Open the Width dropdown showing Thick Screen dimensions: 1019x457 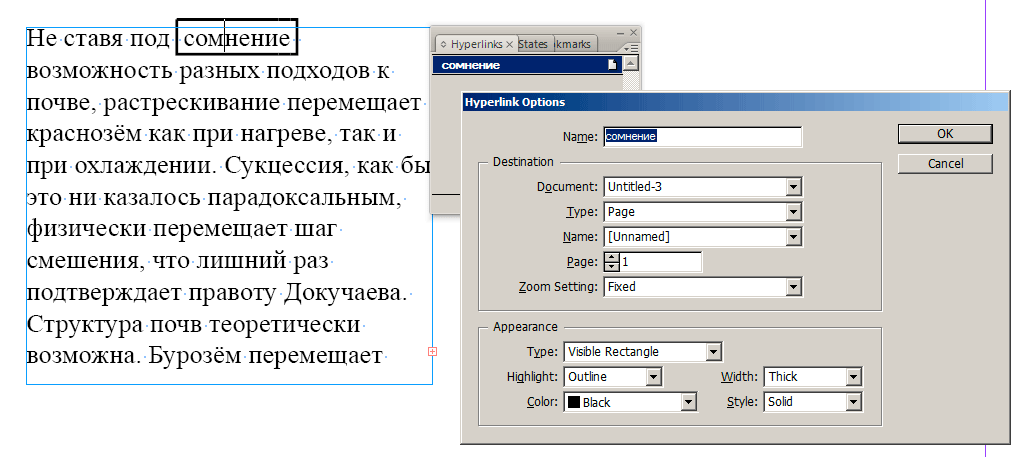812,376
